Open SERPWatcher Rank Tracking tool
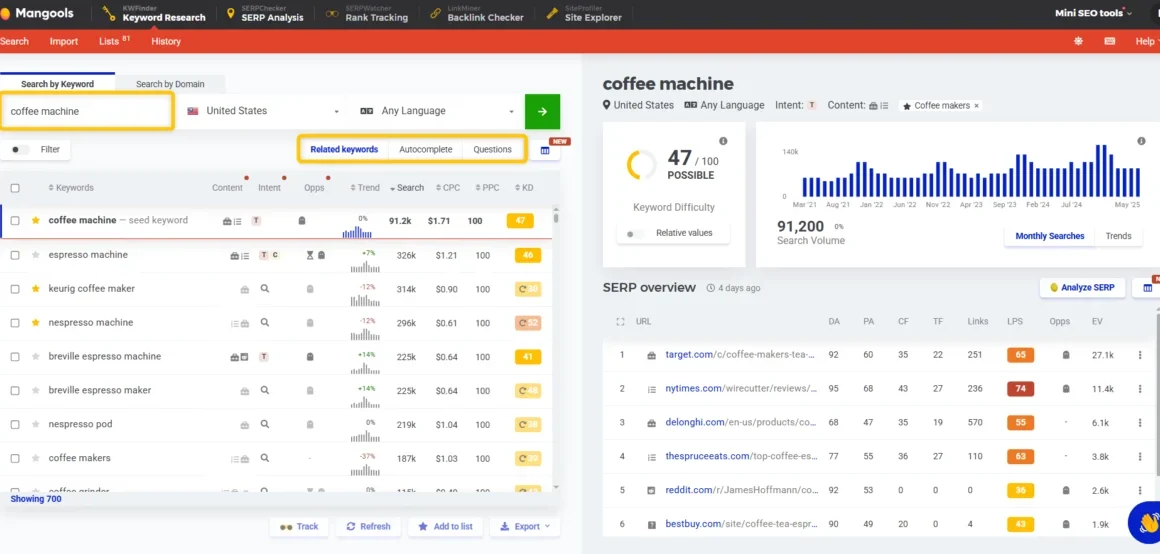Image resolution: width=1160 pixels, height=554 pixels. [x=367, y=14]
